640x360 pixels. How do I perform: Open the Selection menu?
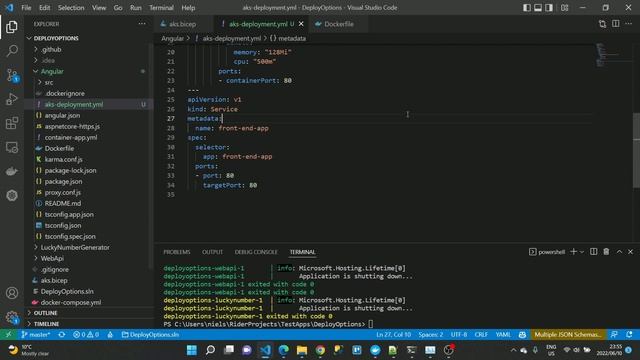pyautogui.click(x=71, y=8)
